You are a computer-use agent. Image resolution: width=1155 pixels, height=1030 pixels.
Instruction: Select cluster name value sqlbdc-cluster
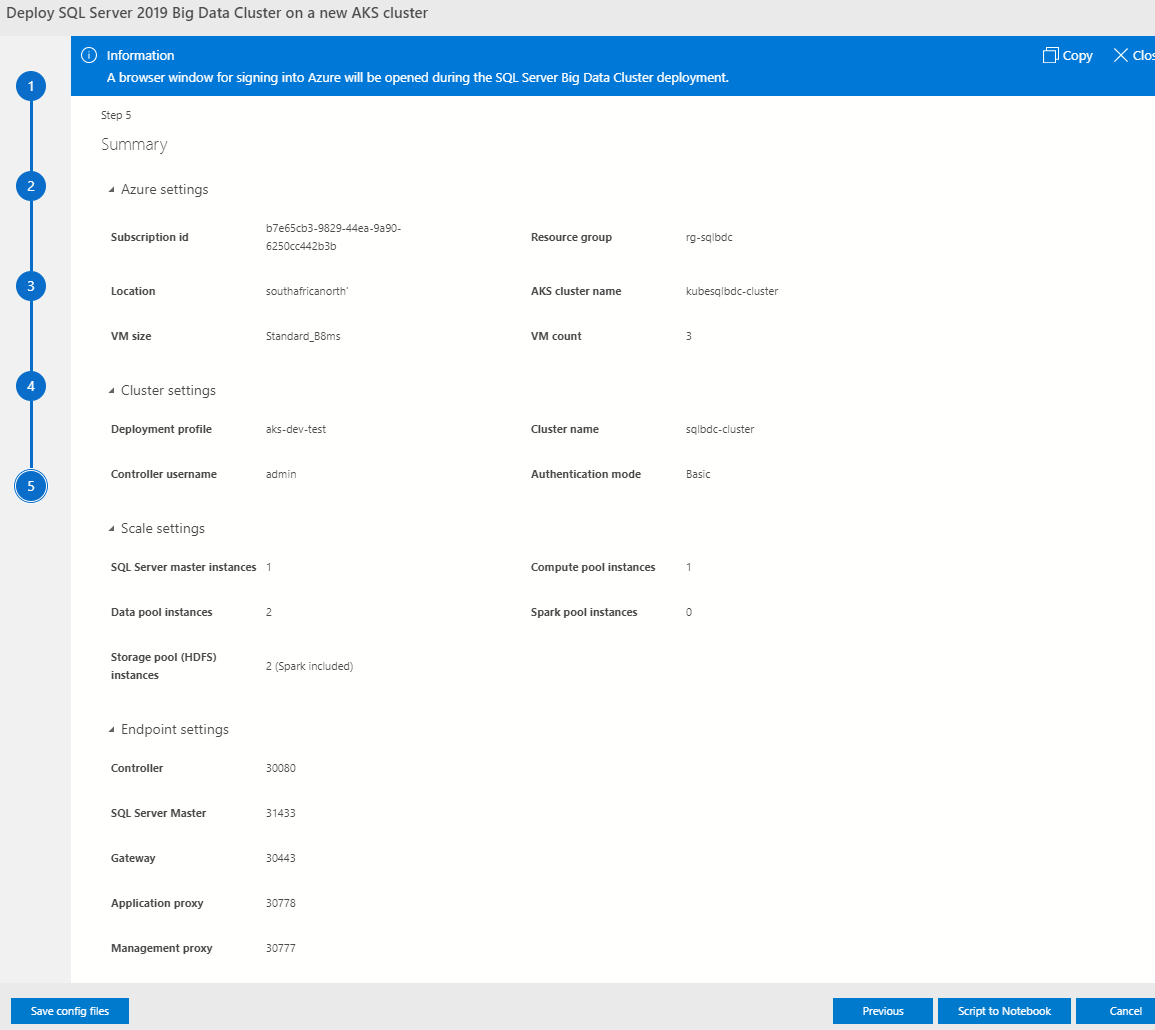(720, 429)
